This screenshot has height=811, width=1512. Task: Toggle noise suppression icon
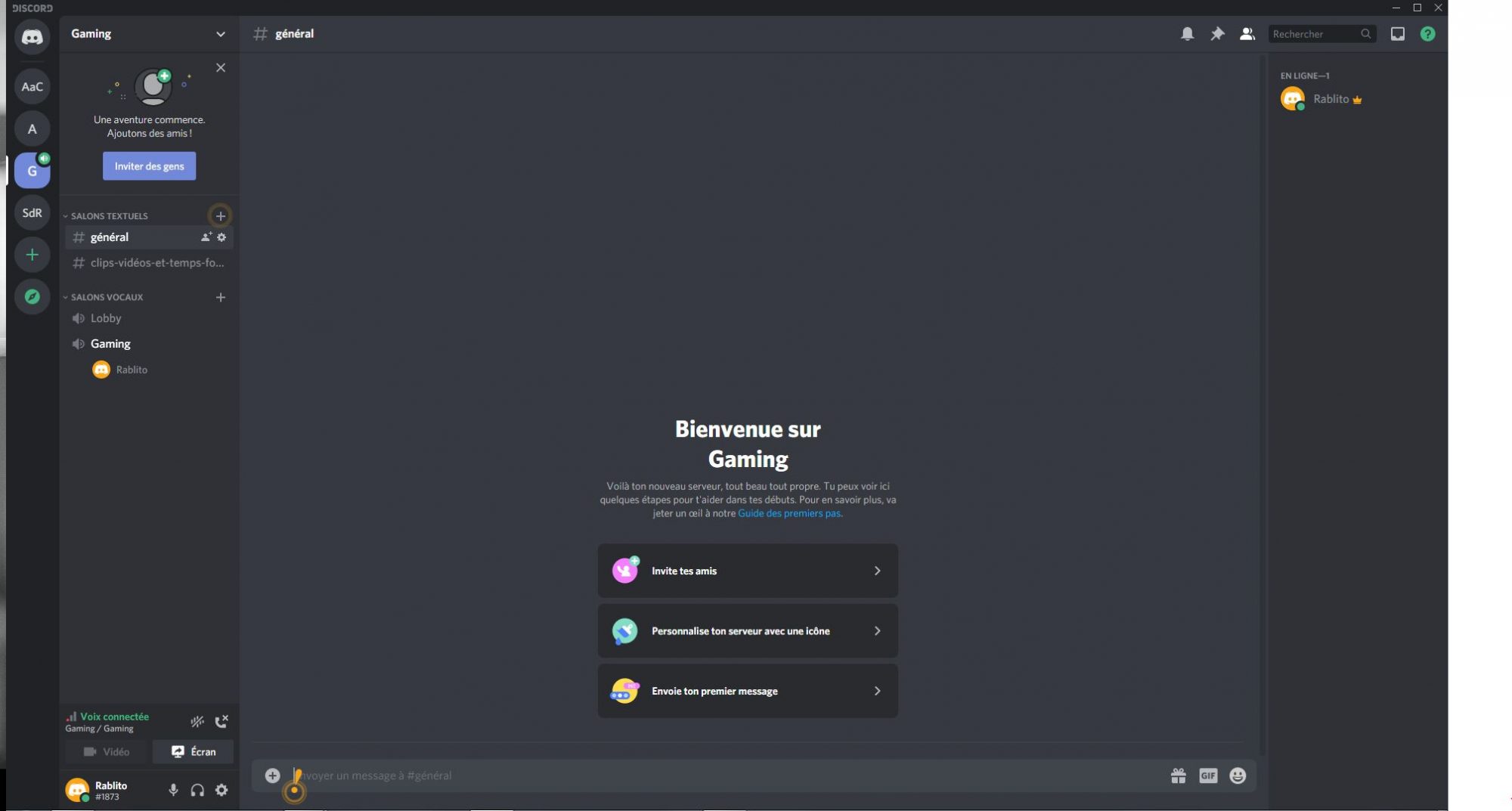pyautogui.click(x=197, y=722)
